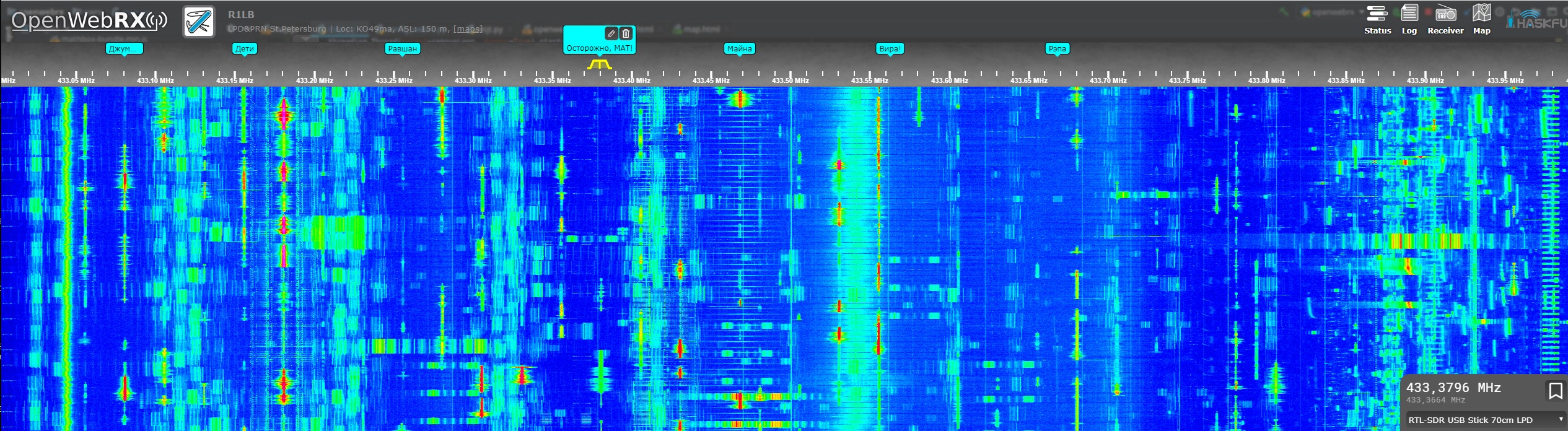Viewport: 1568px width, 431px height.
Task: Select the Майна bookmark label
Action: [x=739, y=48]
